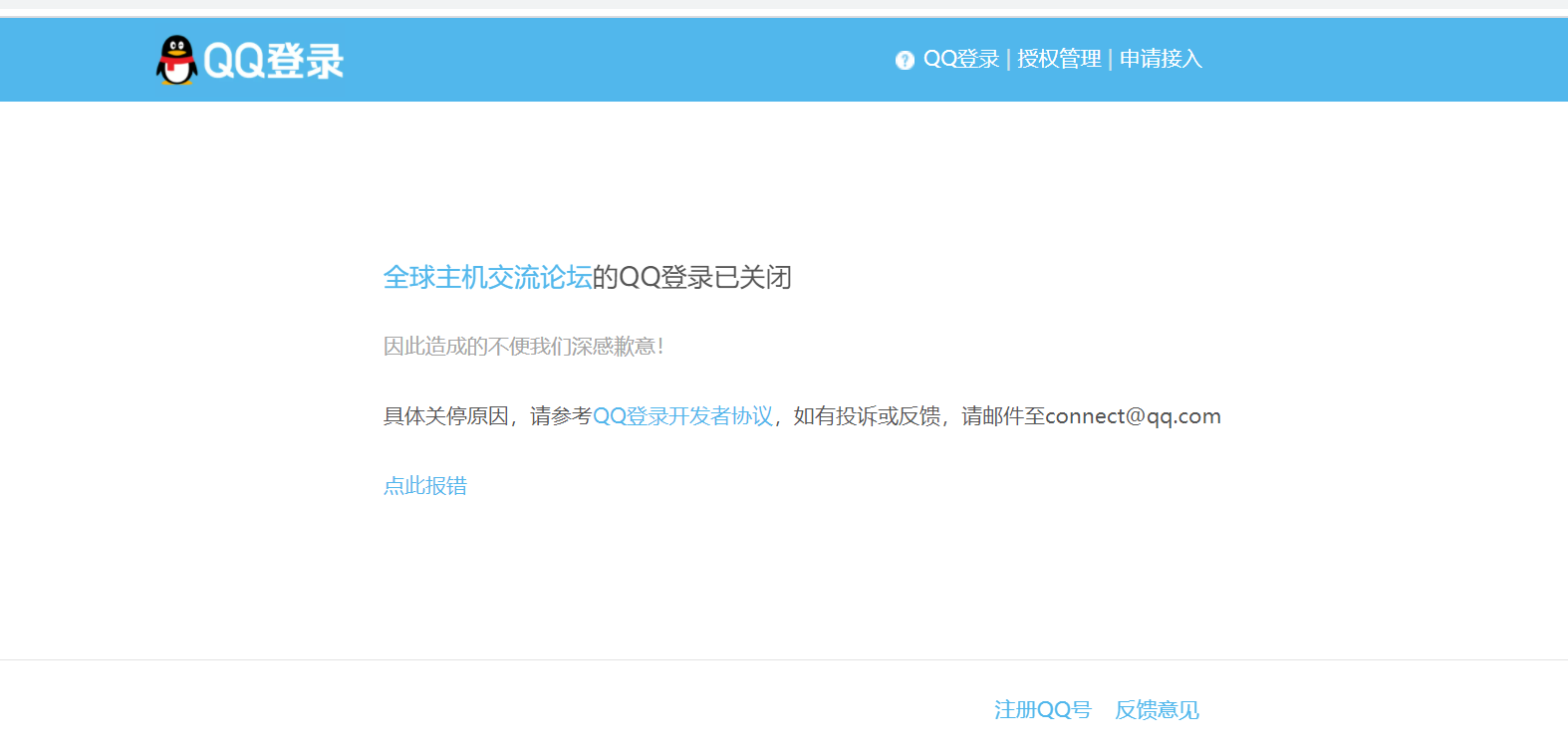Open 反馈意见 feedback link in footer
1568x755 pixels.
tap(1157, 710)
